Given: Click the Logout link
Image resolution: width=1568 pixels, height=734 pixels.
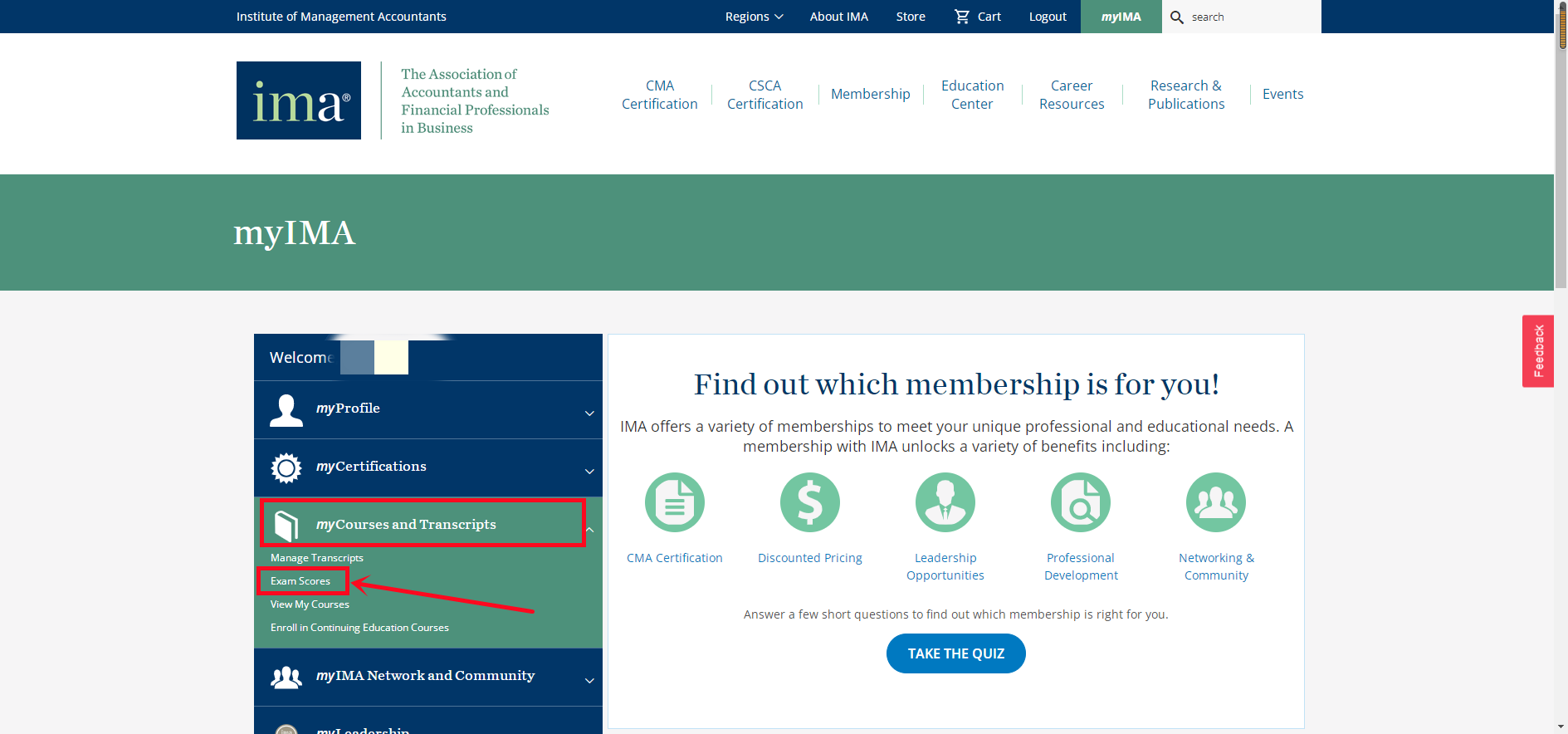Looking at the screenshot, I should pos(1048,17).
